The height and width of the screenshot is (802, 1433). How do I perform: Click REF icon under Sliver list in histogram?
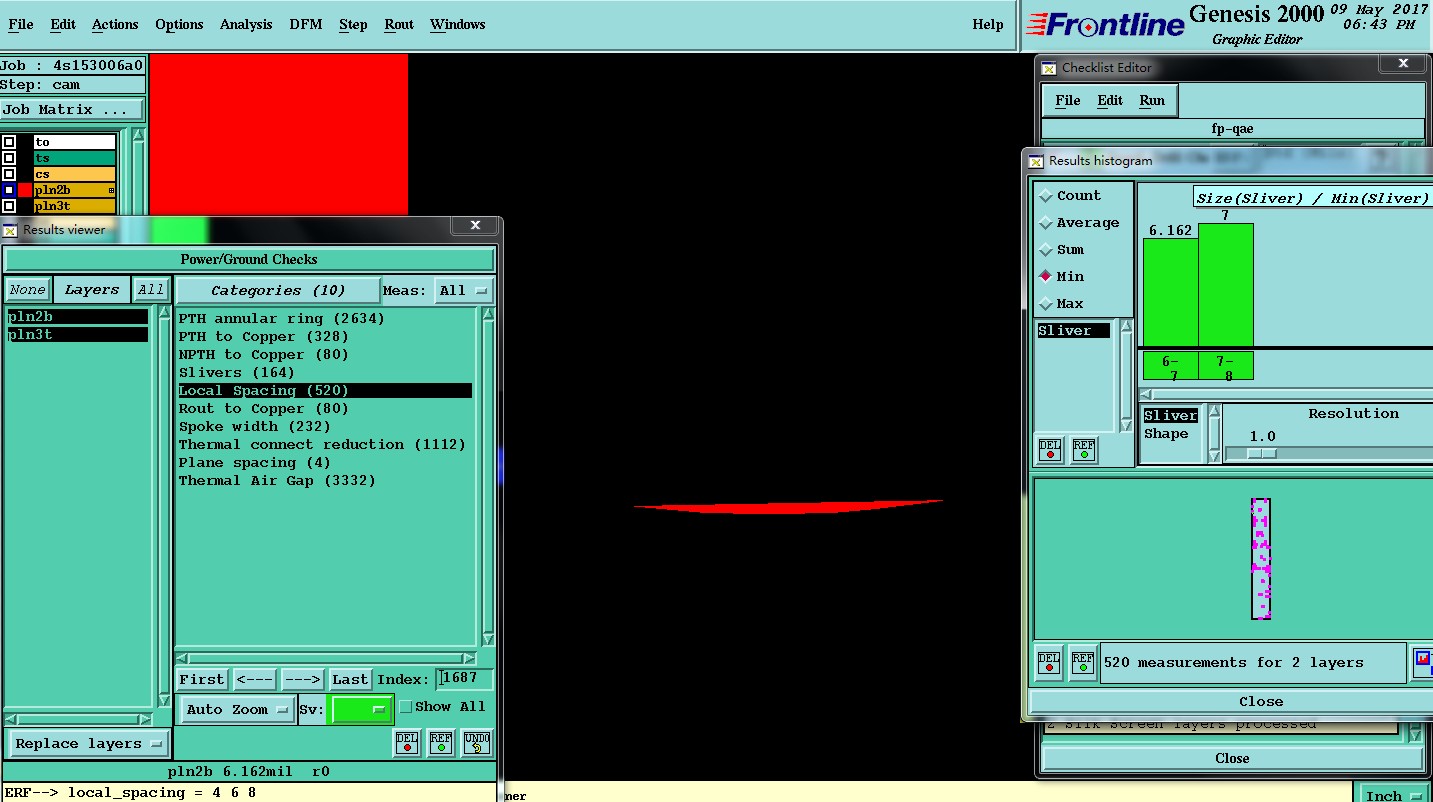click(x=1083, y=450)
